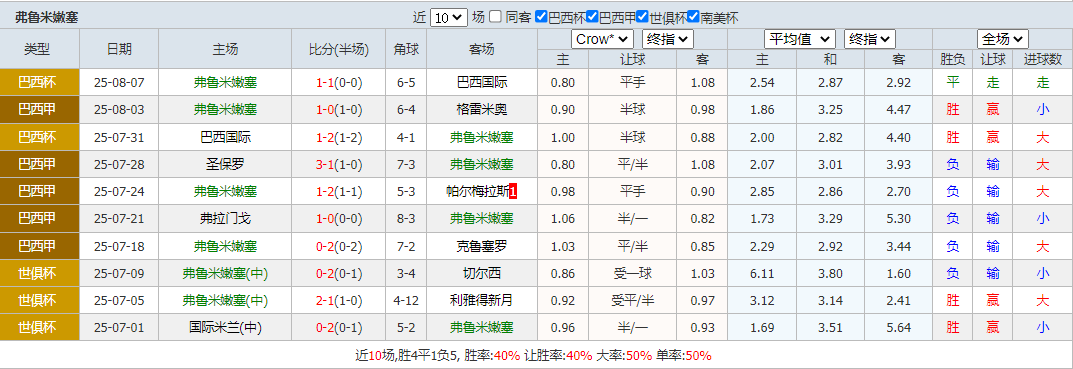Click the 平 result in 25-08-07 row
1073x369 pixels.
tap(953, 83)
